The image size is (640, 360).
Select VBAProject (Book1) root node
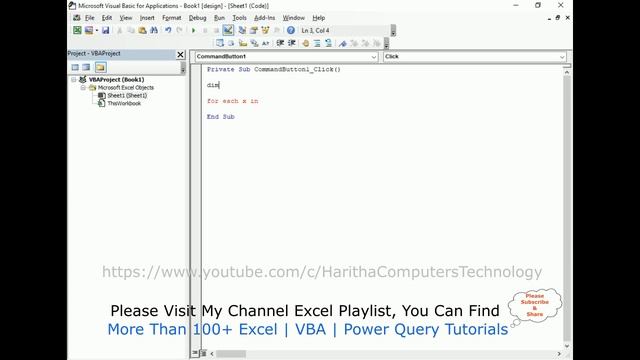pyautogui.click(x=116, y=80)
